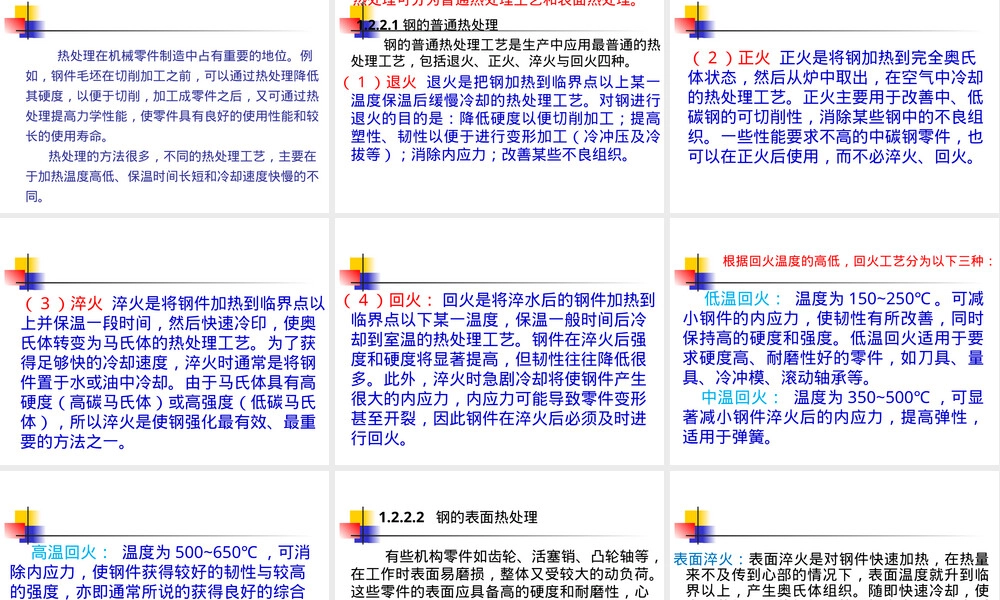This screenshot has height=600, width=1000.
Task: Click the label 中温回火：
Action: [x=741, y=397]
